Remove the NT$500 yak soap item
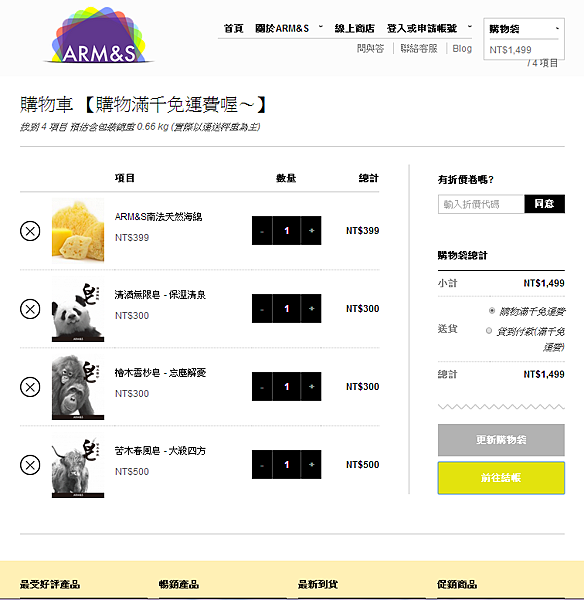Screen dimensions: 584x600 click(30, 465)
